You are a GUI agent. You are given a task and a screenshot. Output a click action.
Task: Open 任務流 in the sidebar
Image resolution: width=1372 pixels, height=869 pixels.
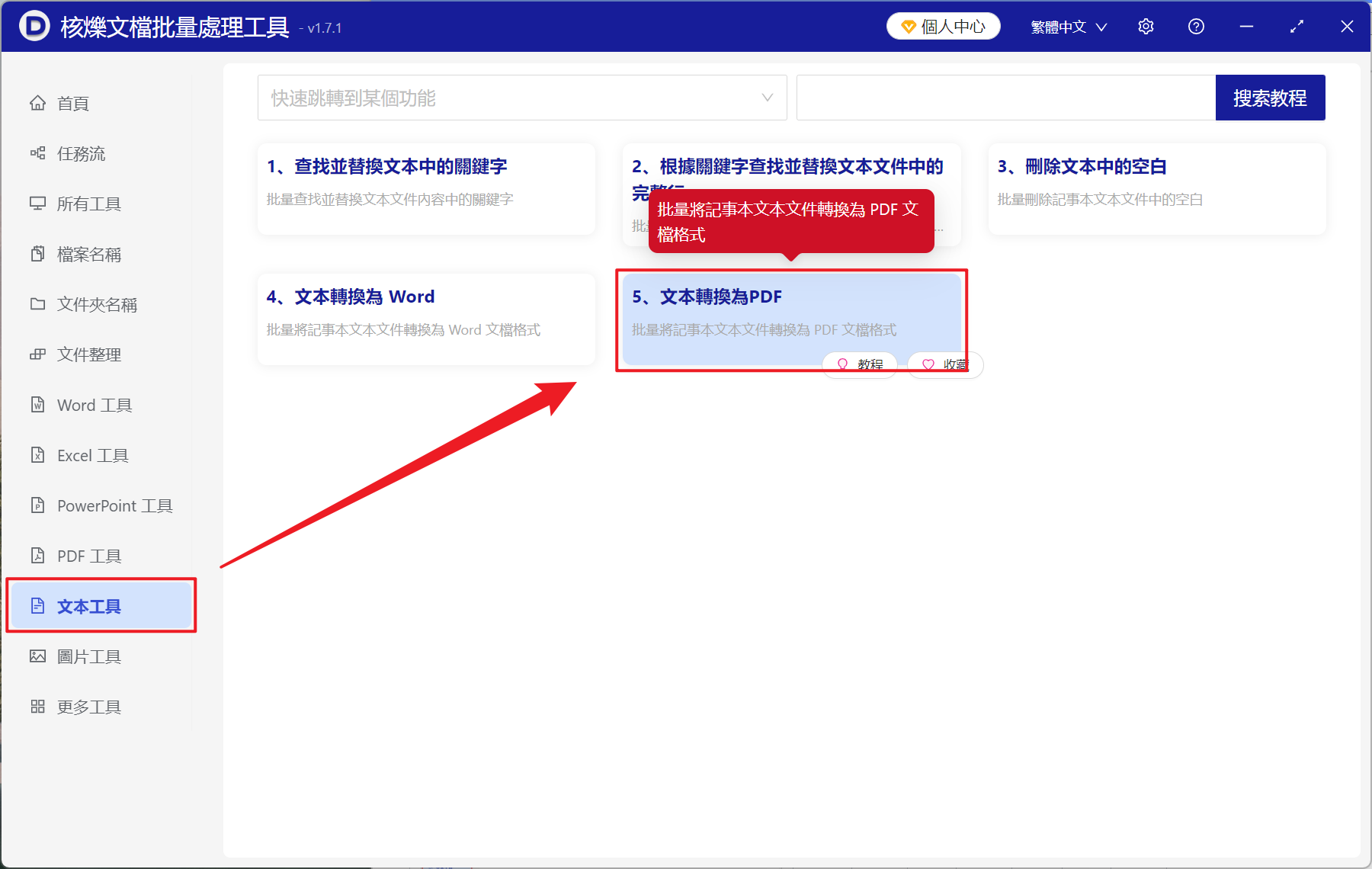click(x=101, y=153)
